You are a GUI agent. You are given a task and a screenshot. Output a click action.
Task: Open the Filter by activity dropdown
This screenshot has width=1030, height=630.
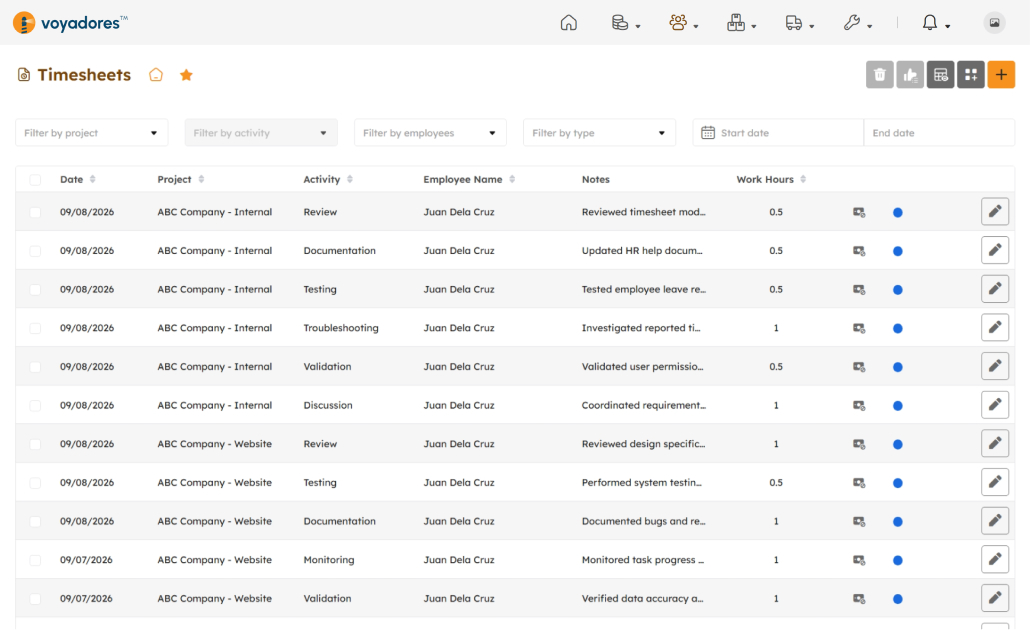click(x=261, y=133)
